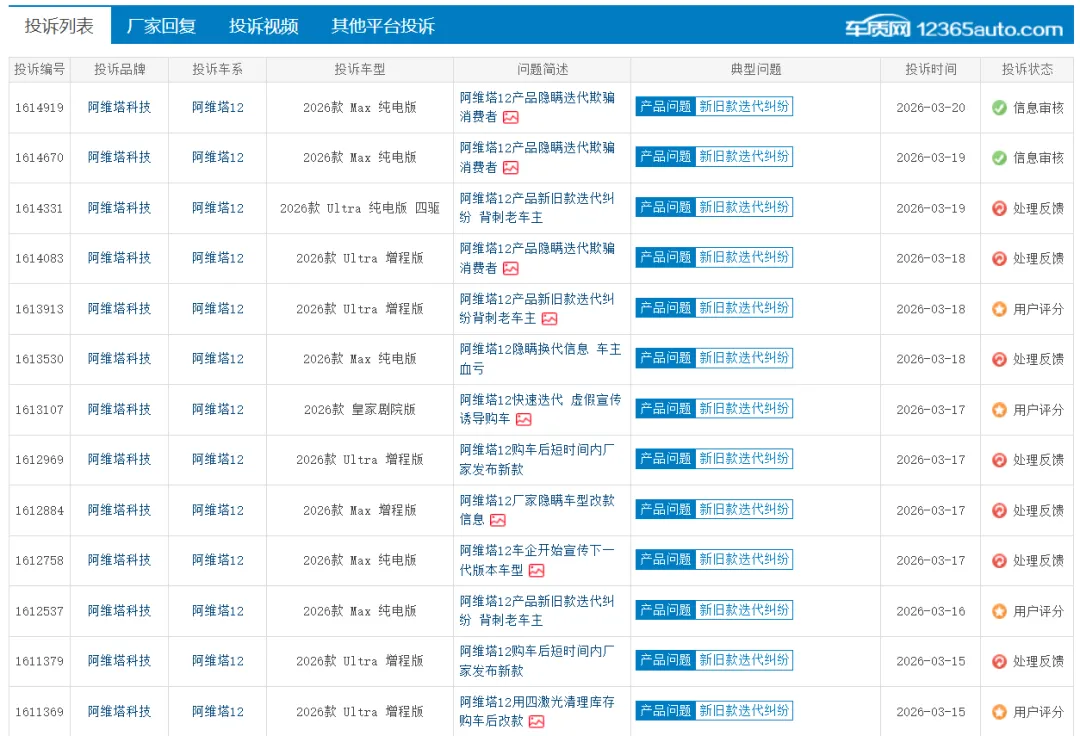This screenshot has width=1080, height=736.
Task: Click orange 用户评分 status icon for 1613107
Action: [x=999, y=410]
